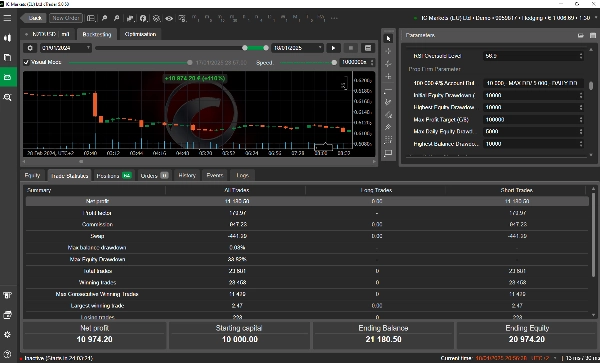
Task: Adjust the Max Daily Equity Drawdown stepper
Action: [x=581, y=132]
